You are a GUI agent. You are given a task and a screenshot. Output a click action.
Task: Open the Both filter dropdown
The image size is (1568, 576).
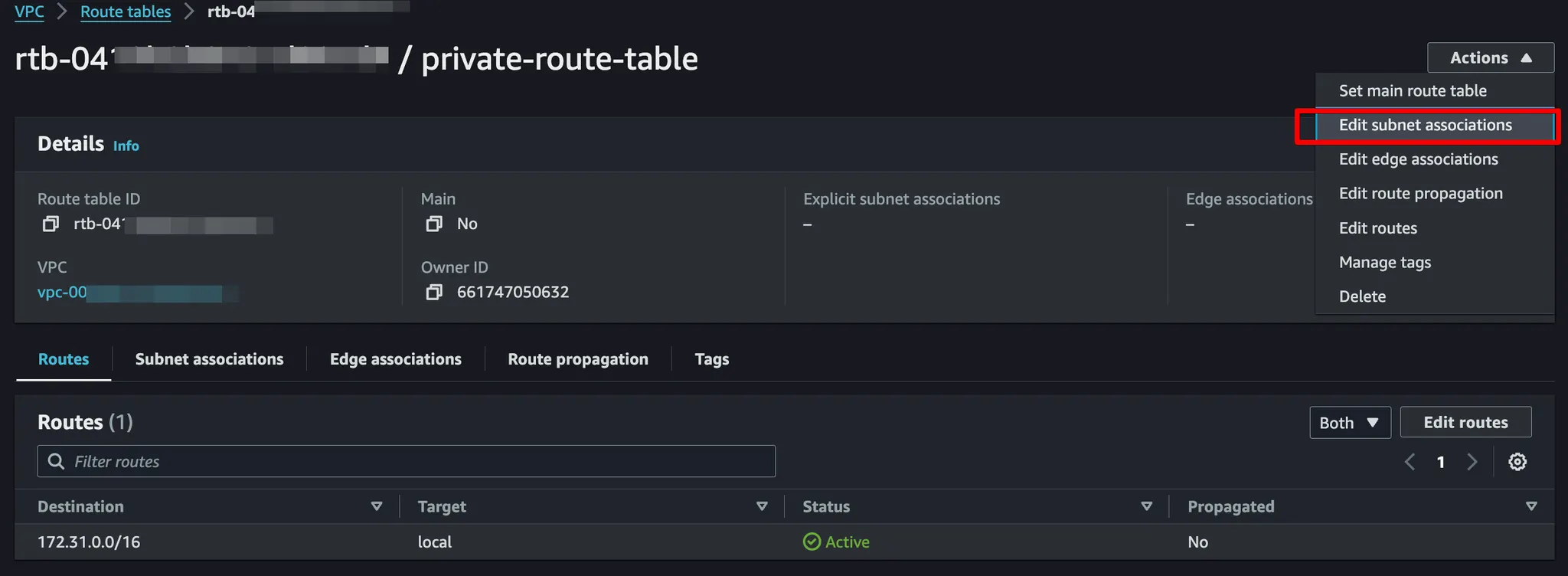(1349, 423)
